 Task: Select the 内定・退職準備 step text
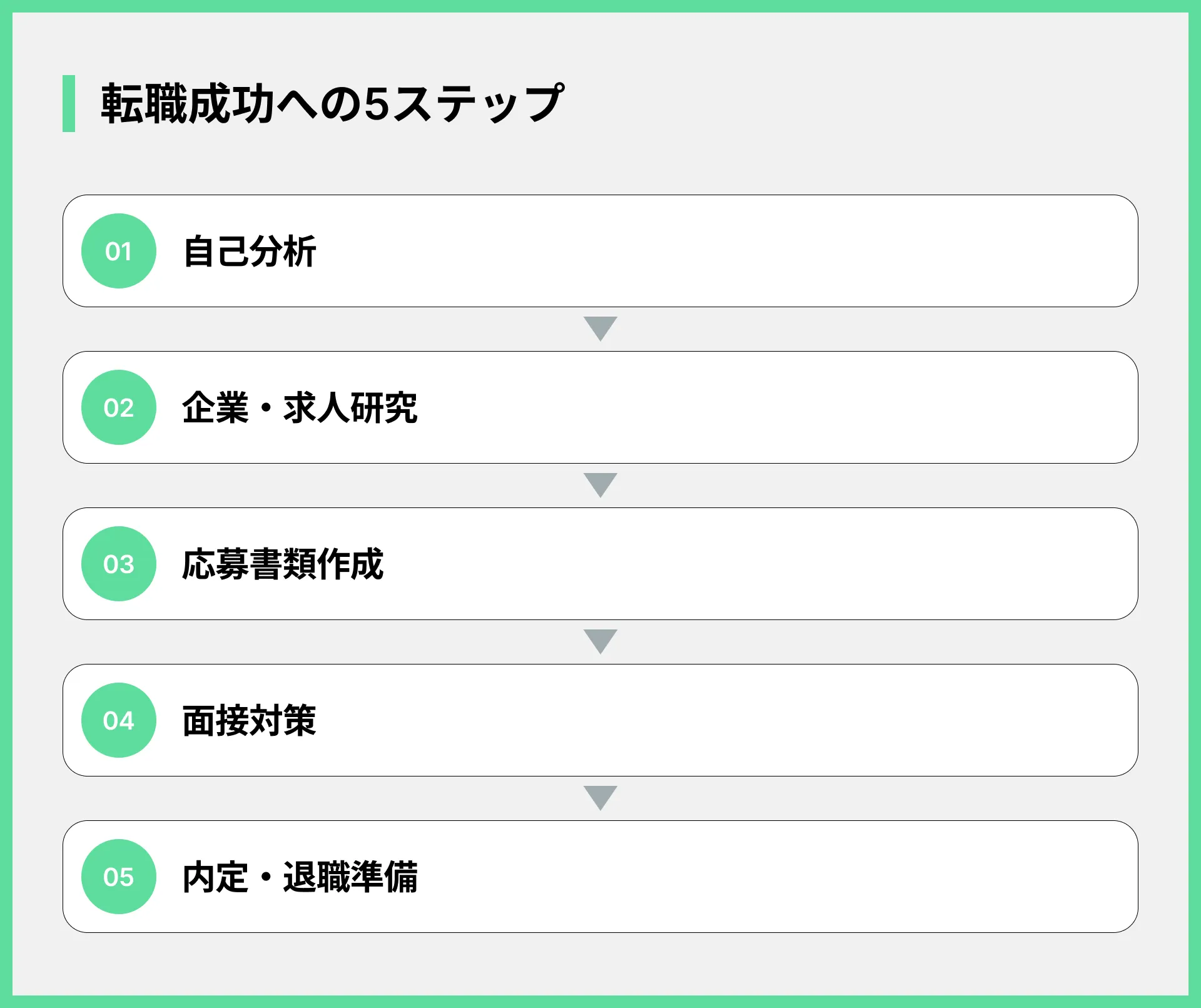point(300,877)
